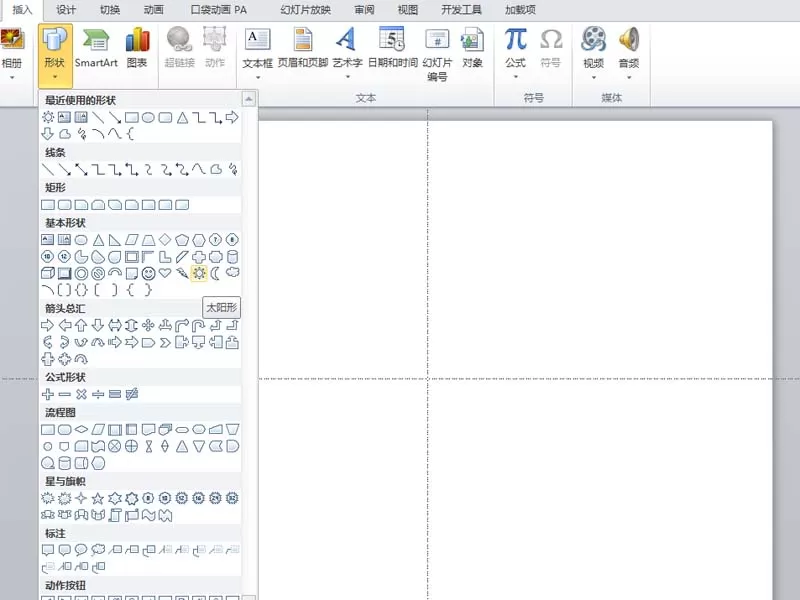Expand the 艺术字 (WordArt) dropdown arrow
Image resolution: width=800 pixels, height=600 pixels.
click(x=347, y=78)
